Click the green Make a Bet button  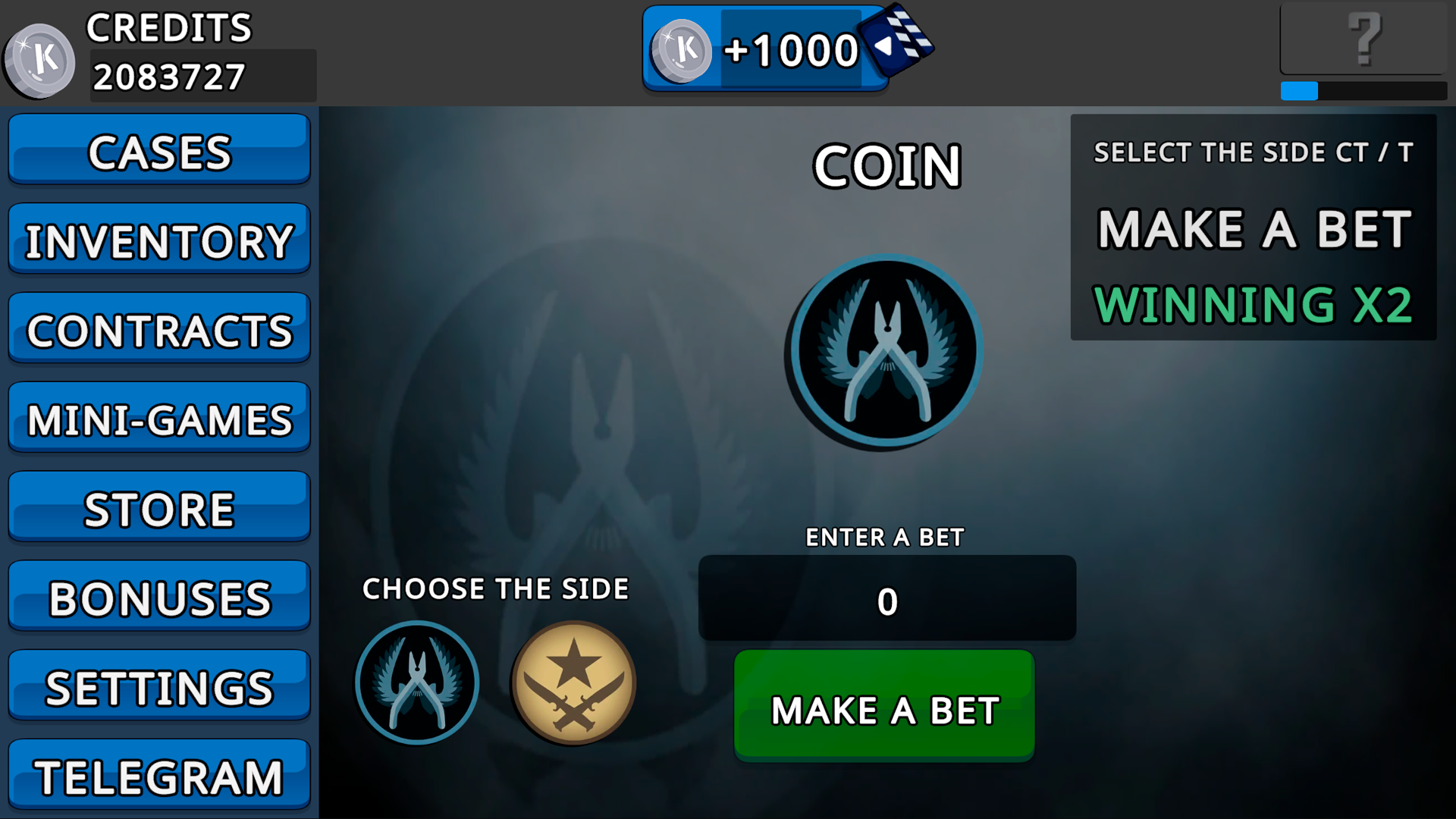(884, 706)
